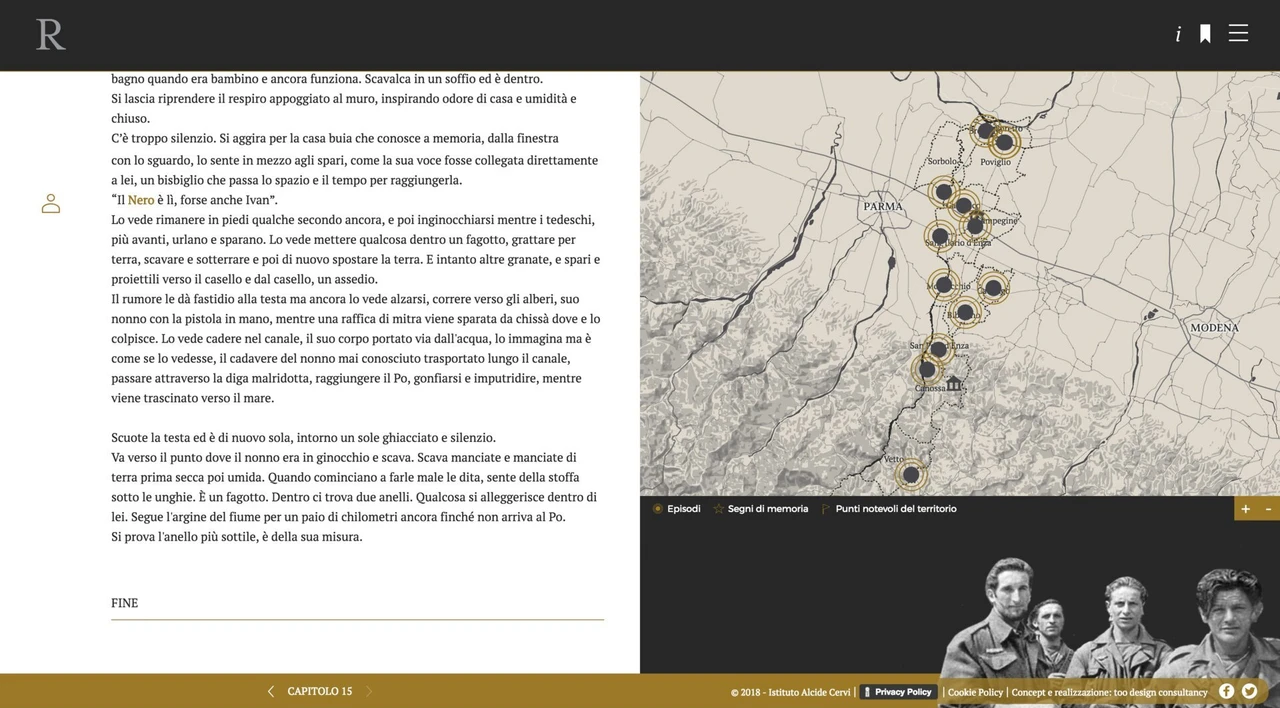Viewport: 1280px width, 708px height.
Task: Click the character person icon beside the text
Action: tap(51, 203)
